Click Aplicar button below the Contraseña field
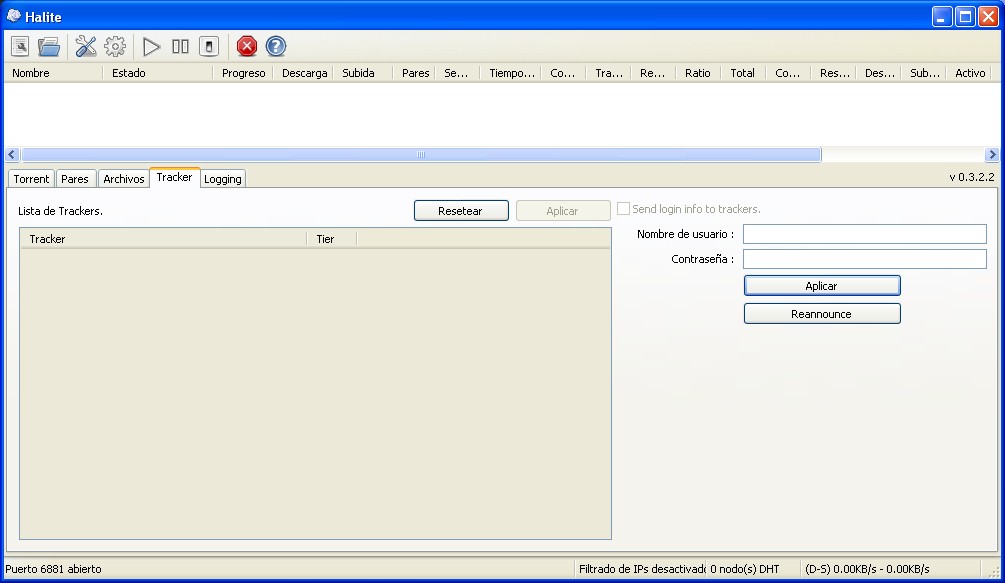1005x583 pixels. click(x=822, y=286)
